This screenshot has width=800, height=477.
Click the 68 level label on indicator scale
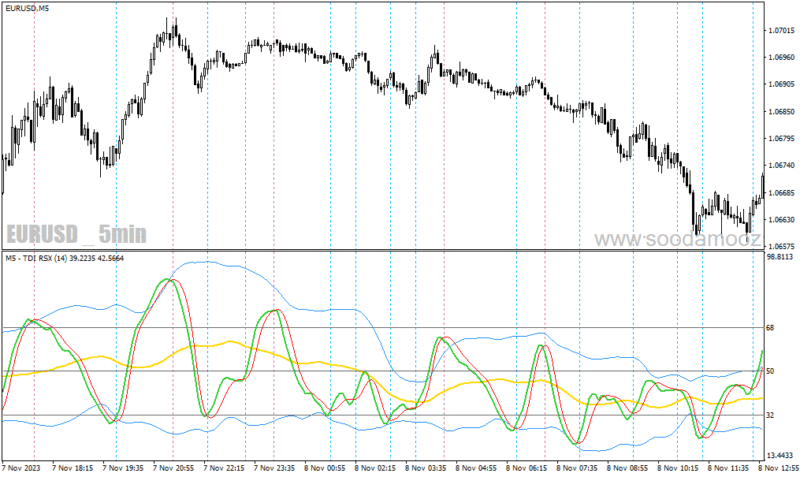tap(770, 328)
